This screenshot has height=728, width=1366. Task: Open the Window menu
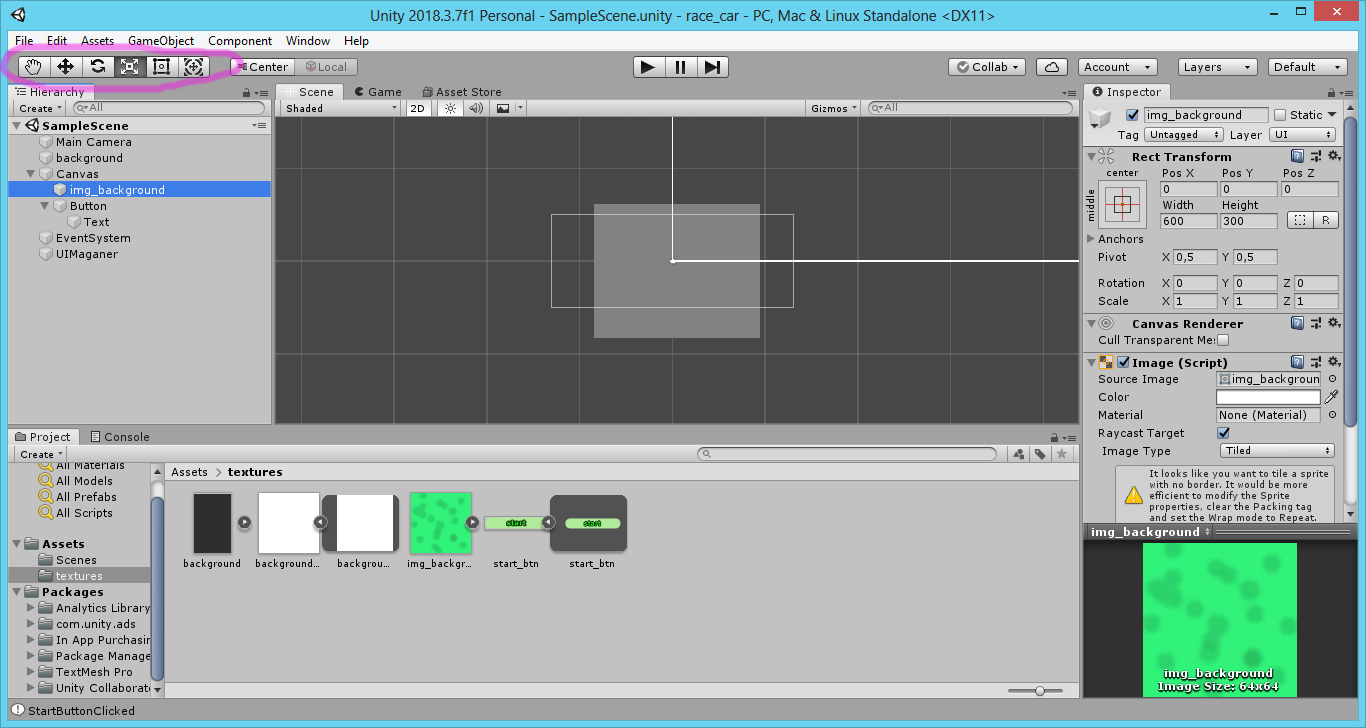308,41
